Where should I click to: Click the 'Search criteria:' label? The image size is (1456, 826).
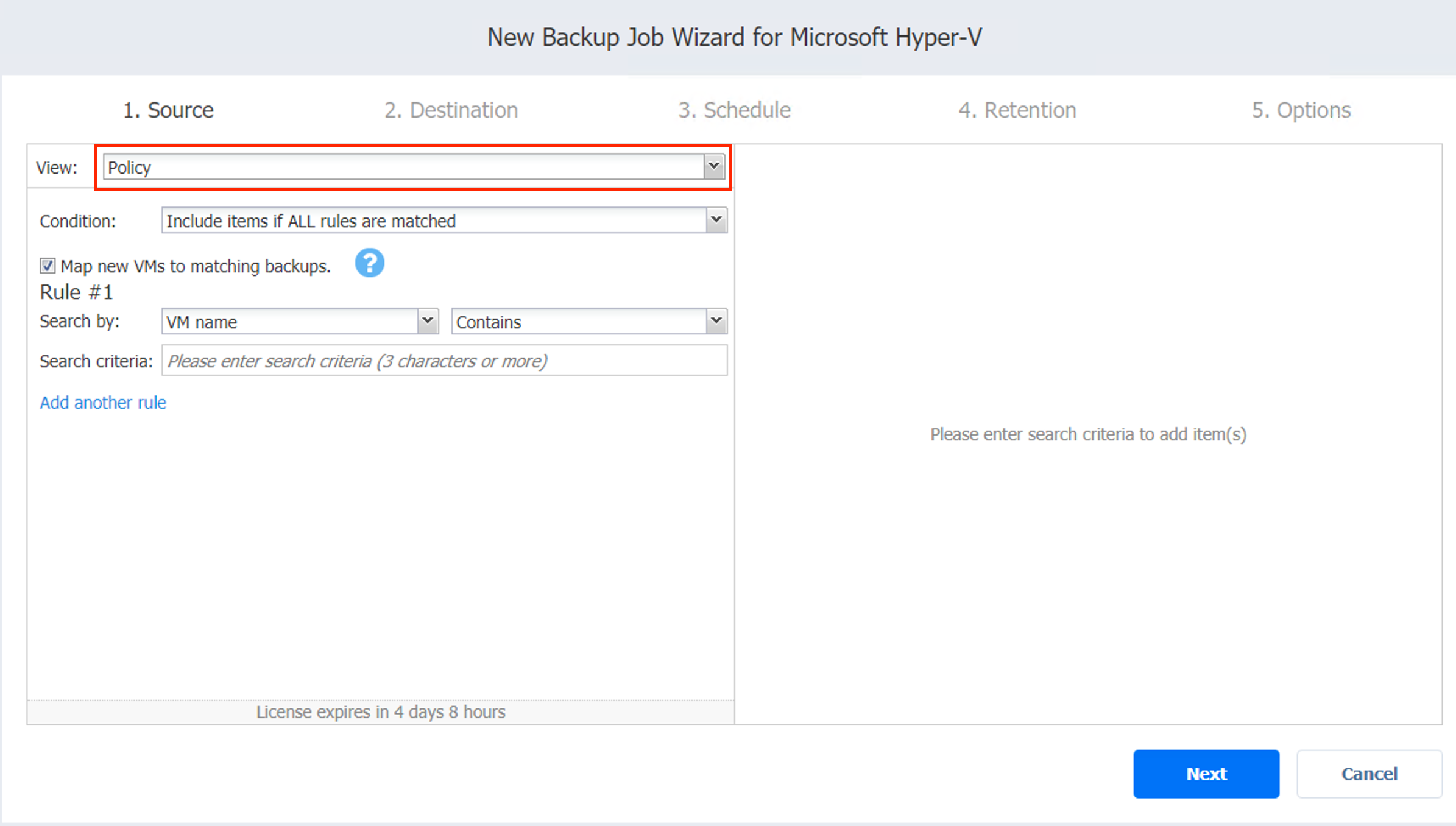tap(96, 361)
